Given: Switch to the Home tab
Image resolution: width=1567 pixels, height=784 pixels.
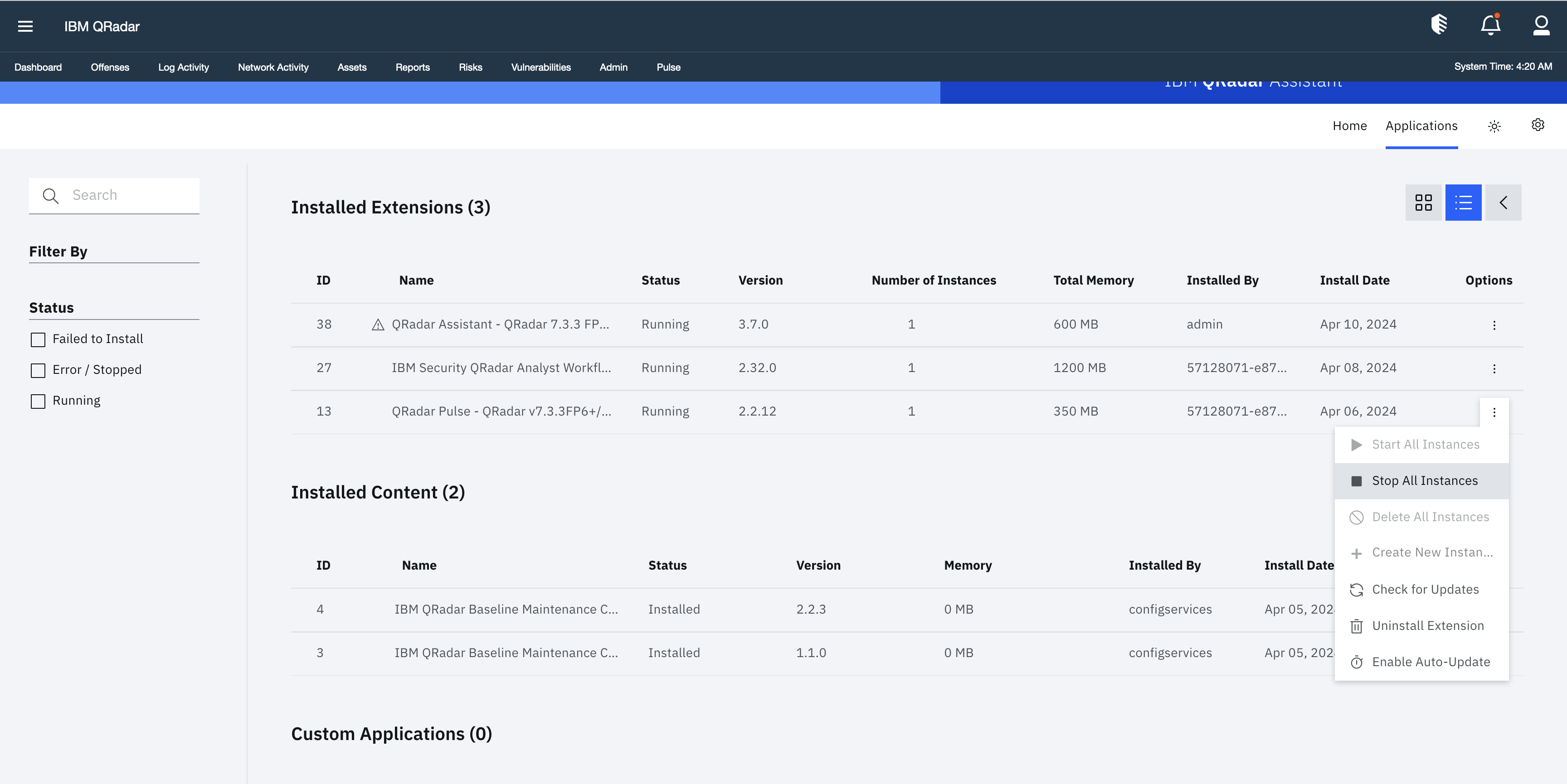Looking at the screenshot, I should point(1350,126).
